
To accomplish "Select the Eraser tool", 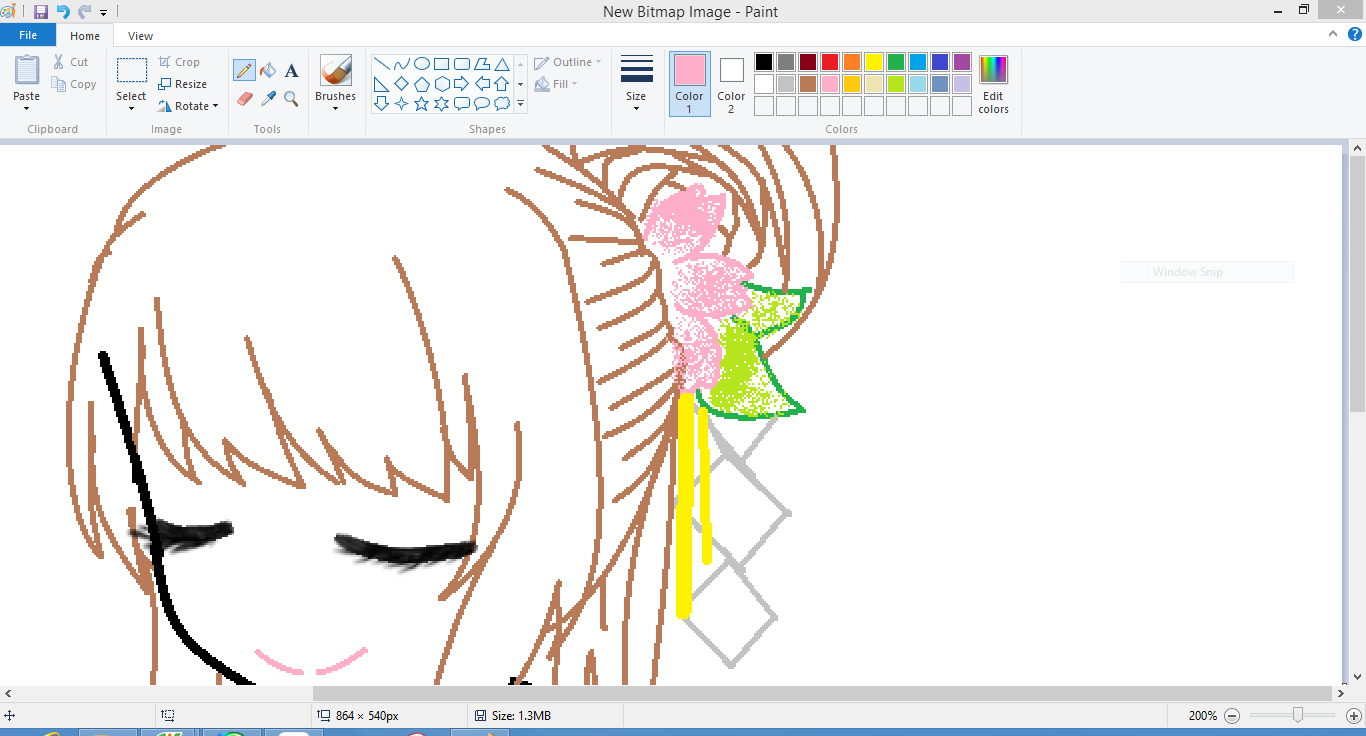I will pos(244,98).
